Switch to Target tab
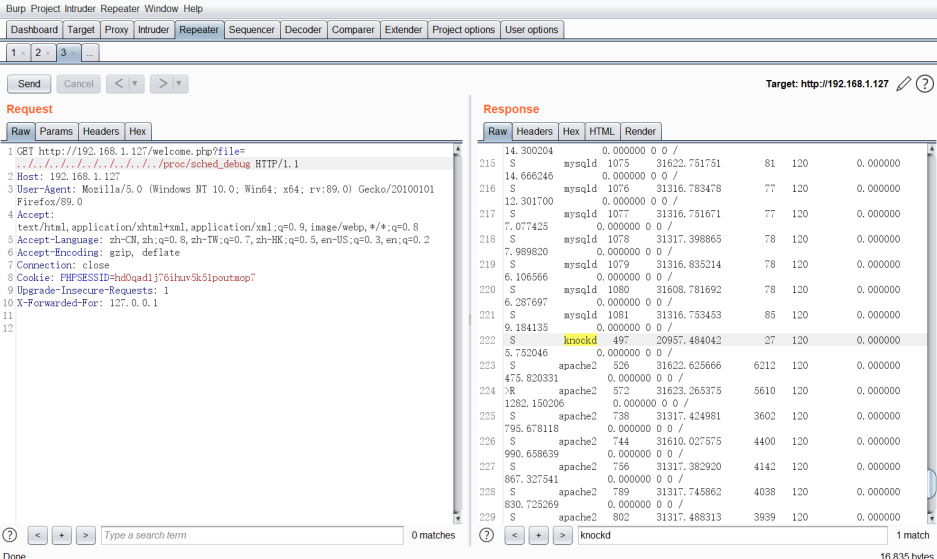Viewport: 937px width, 559px height. tap(81, 29)
